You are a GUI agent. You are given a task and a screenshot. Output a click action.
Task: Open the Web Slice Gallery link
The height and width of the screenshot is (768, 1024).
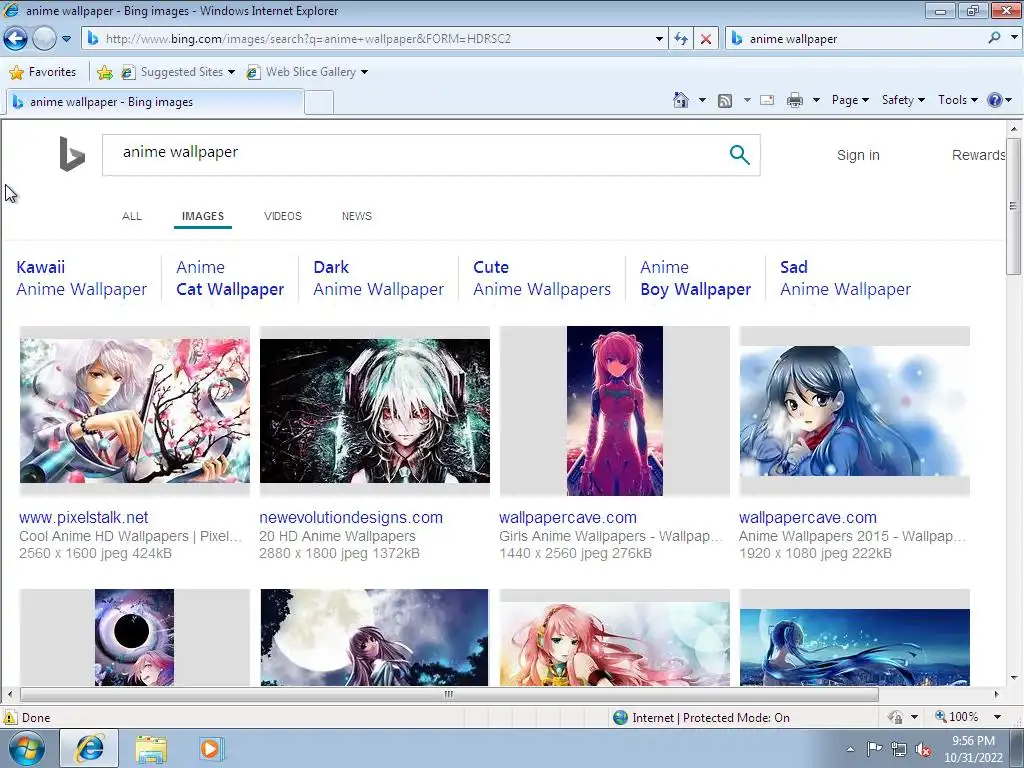coord(307,72)
